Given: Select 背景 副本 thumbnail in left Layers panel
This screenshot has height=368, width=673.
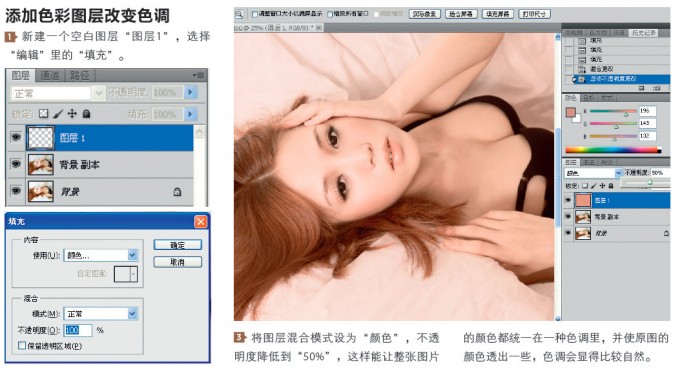Looking at the screenshot, I should point(41,164).
